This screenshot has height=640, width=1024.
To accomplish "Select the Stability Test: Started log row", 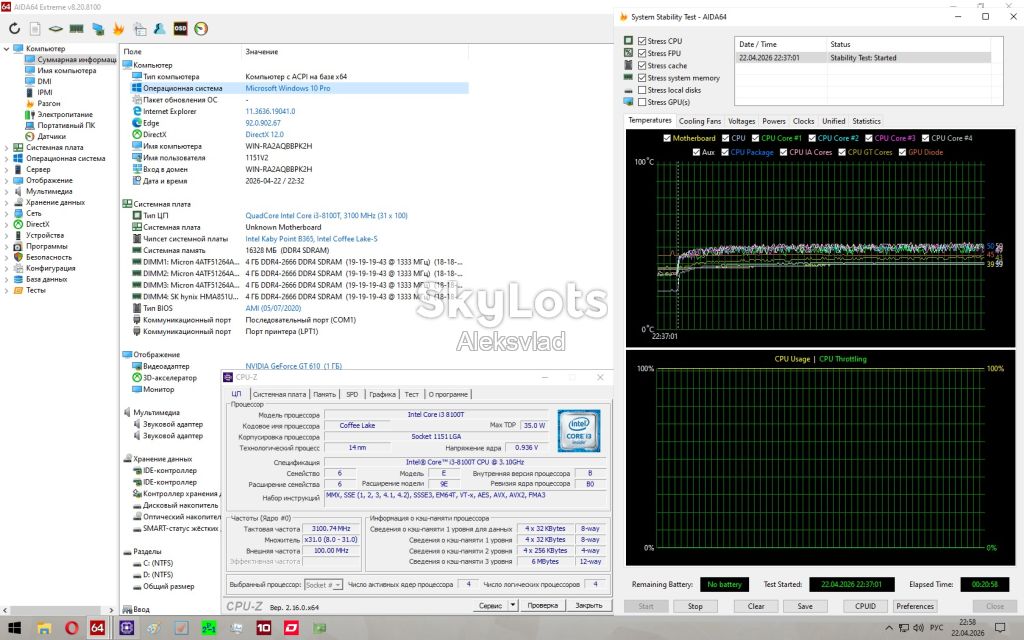I will point(863,58).
